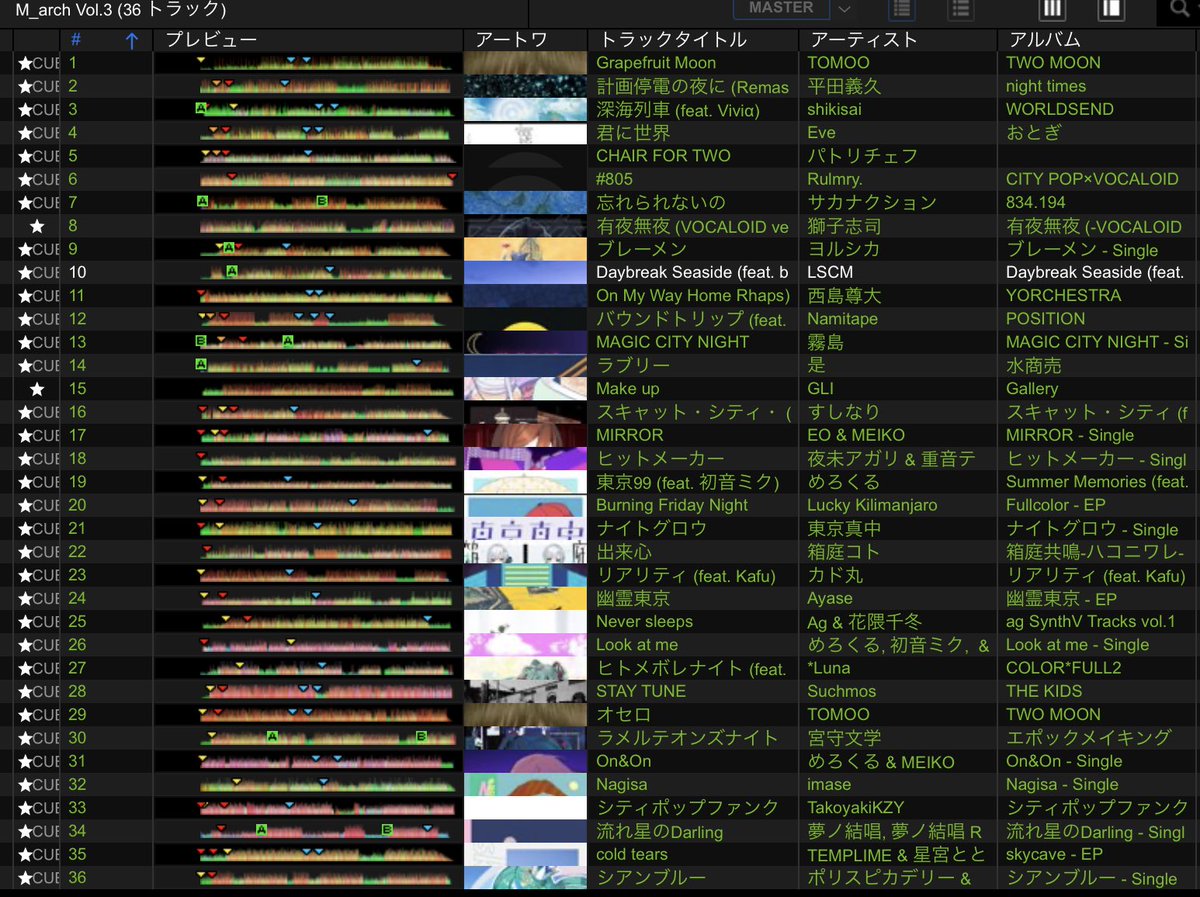Screen dimensions: 1200x897
Task: Click artist name Lucky Kilimanjaro
Action: [872, 505]
